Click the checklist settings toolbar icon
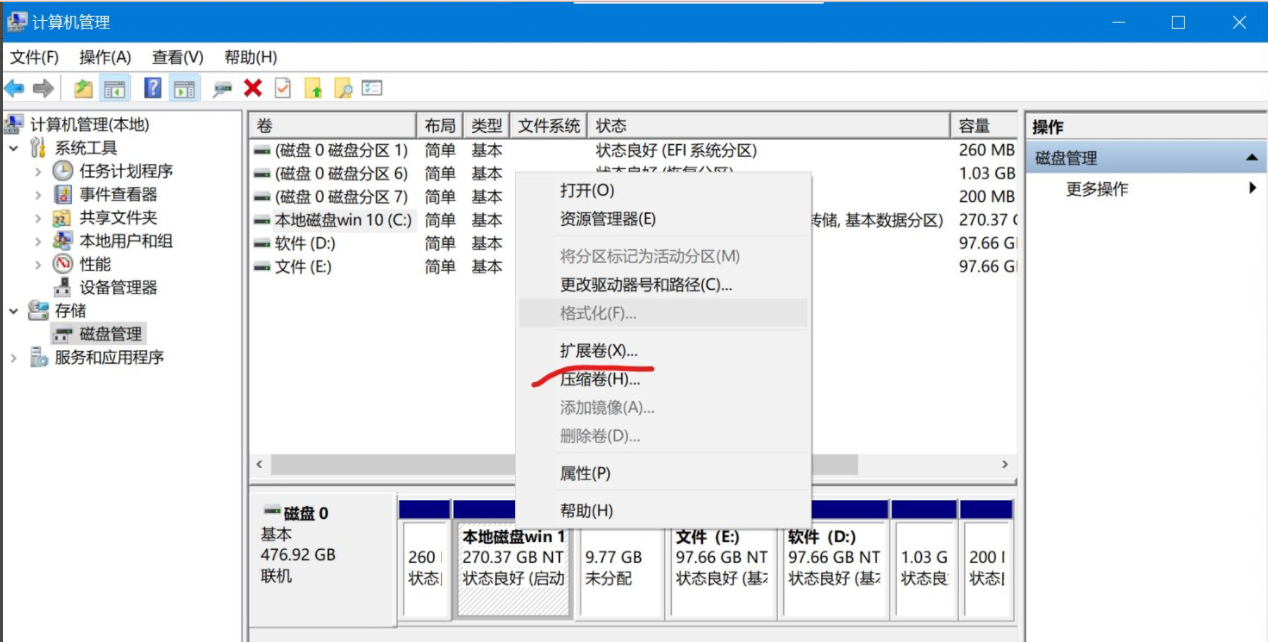Viewport: 1268px width, 642px height. pos(372,89)
